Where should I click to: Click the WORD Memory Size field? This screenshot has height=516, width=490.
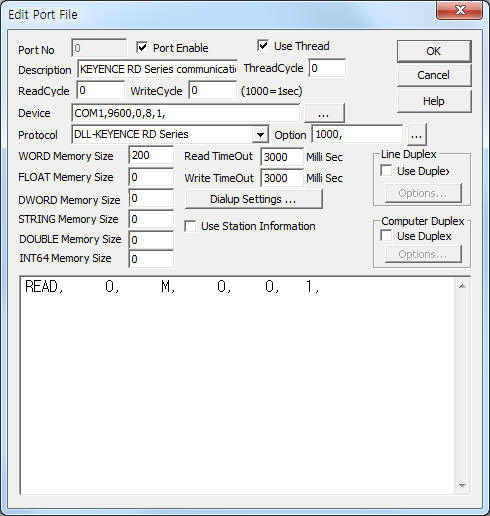tap(151, 155)
